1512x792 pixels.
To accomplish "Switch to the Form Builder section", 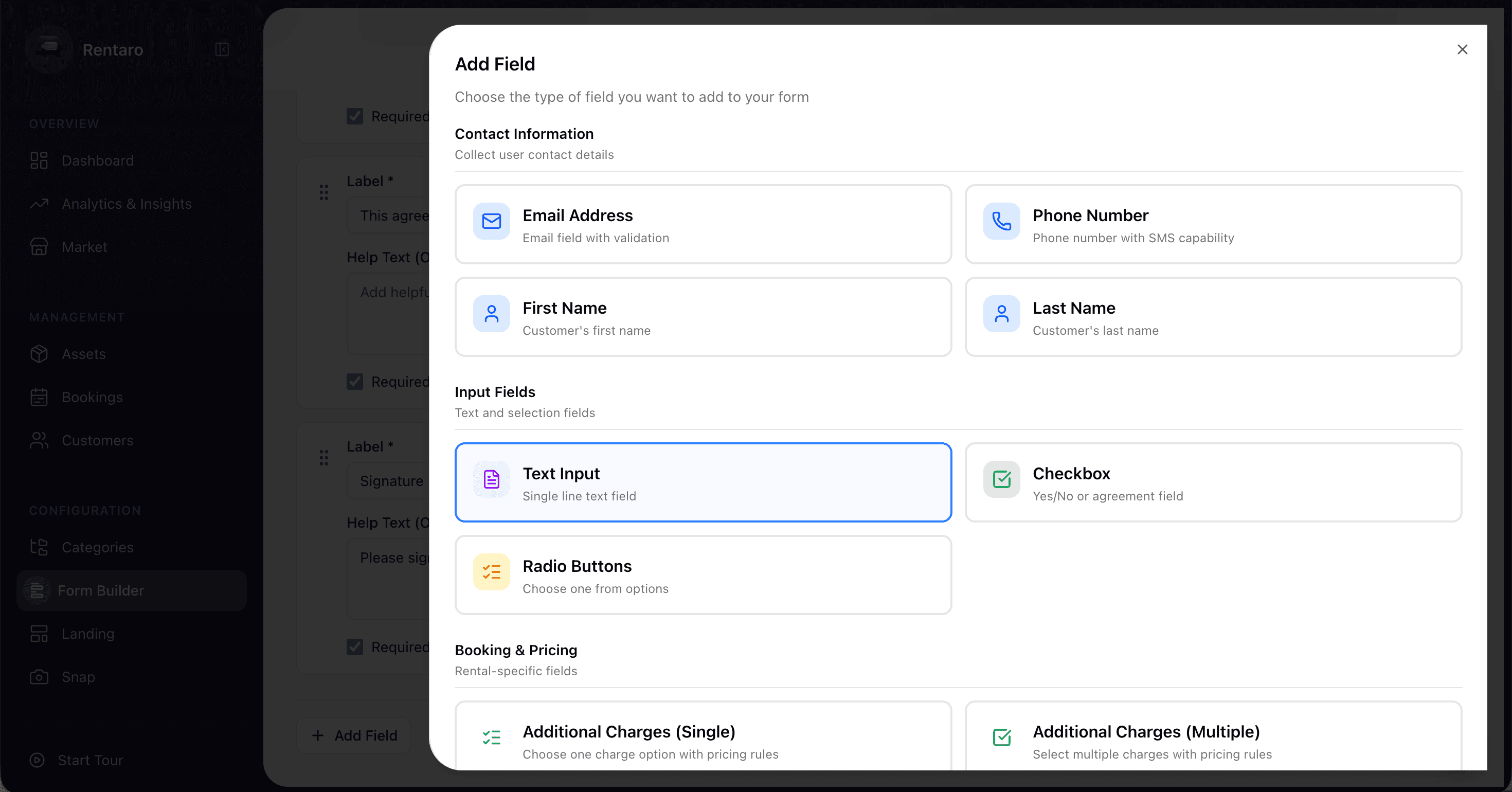I will [x=100, y=590].
